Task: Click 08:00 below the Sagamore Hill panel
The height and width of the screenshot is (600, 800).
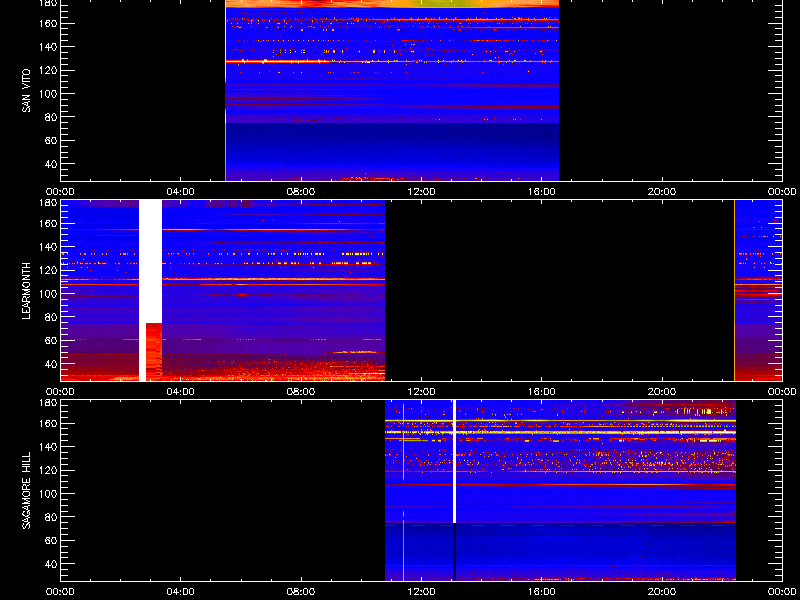Action: coord(301,592)
